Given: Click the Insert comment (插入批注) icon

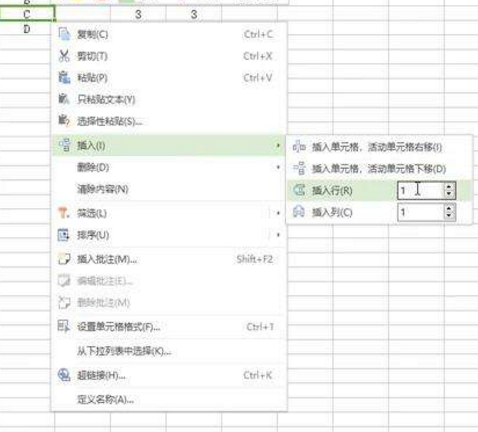Looking at the screenshot, I should click(64, 259).
